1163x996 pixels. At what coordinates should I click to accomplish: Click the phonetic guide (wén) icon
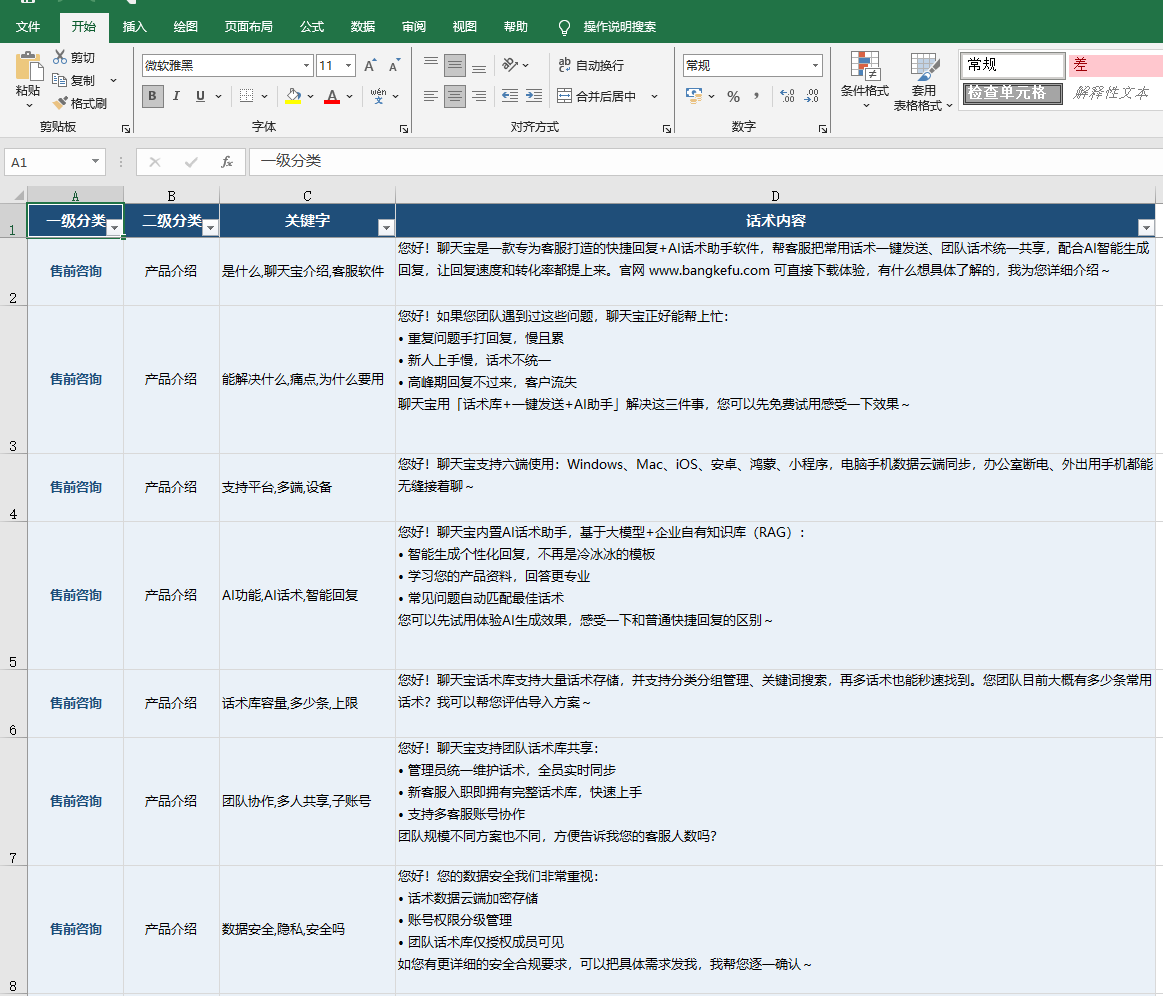click(378, 96)
